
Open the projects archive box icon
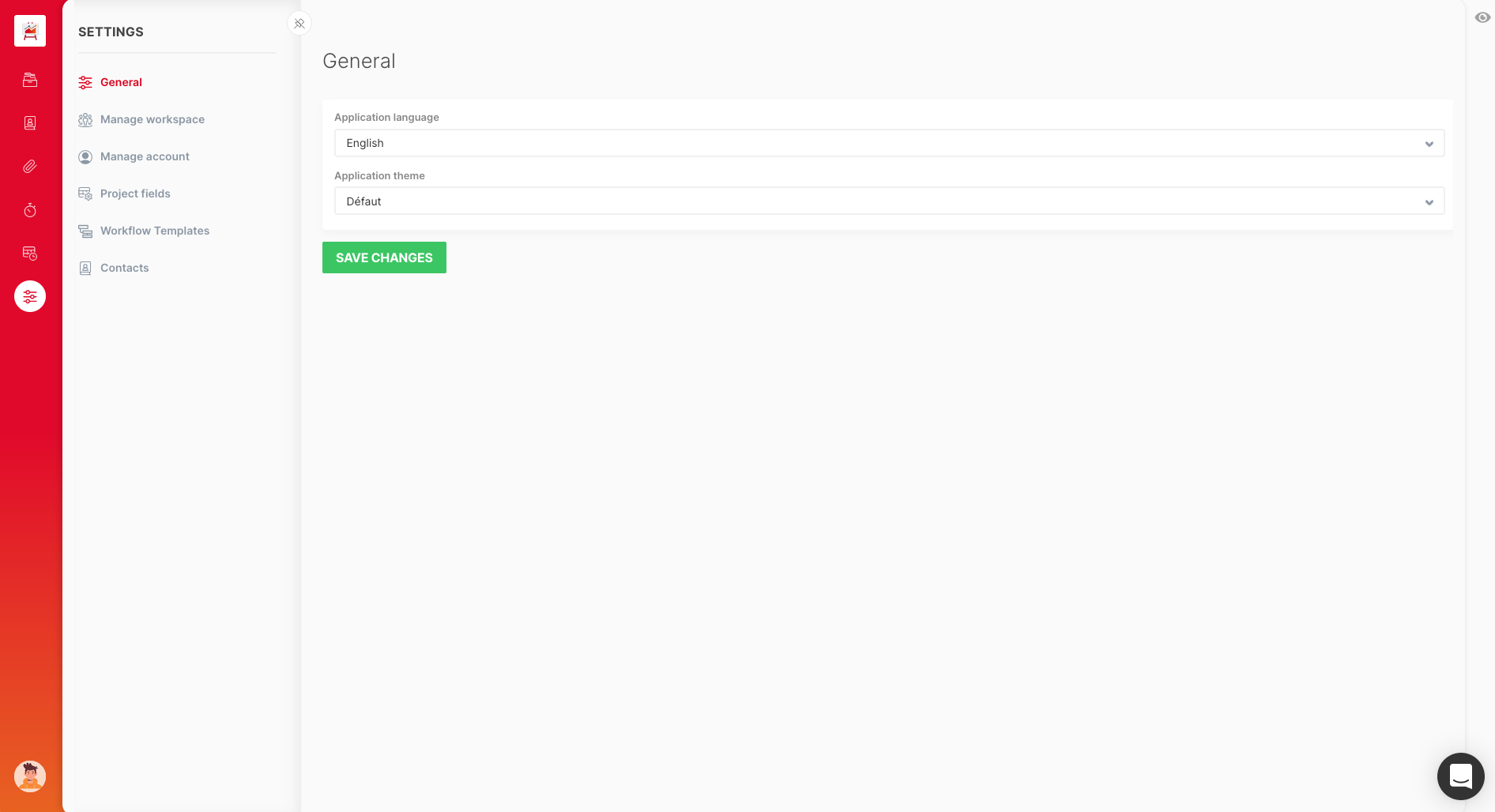tap(30, 80)
